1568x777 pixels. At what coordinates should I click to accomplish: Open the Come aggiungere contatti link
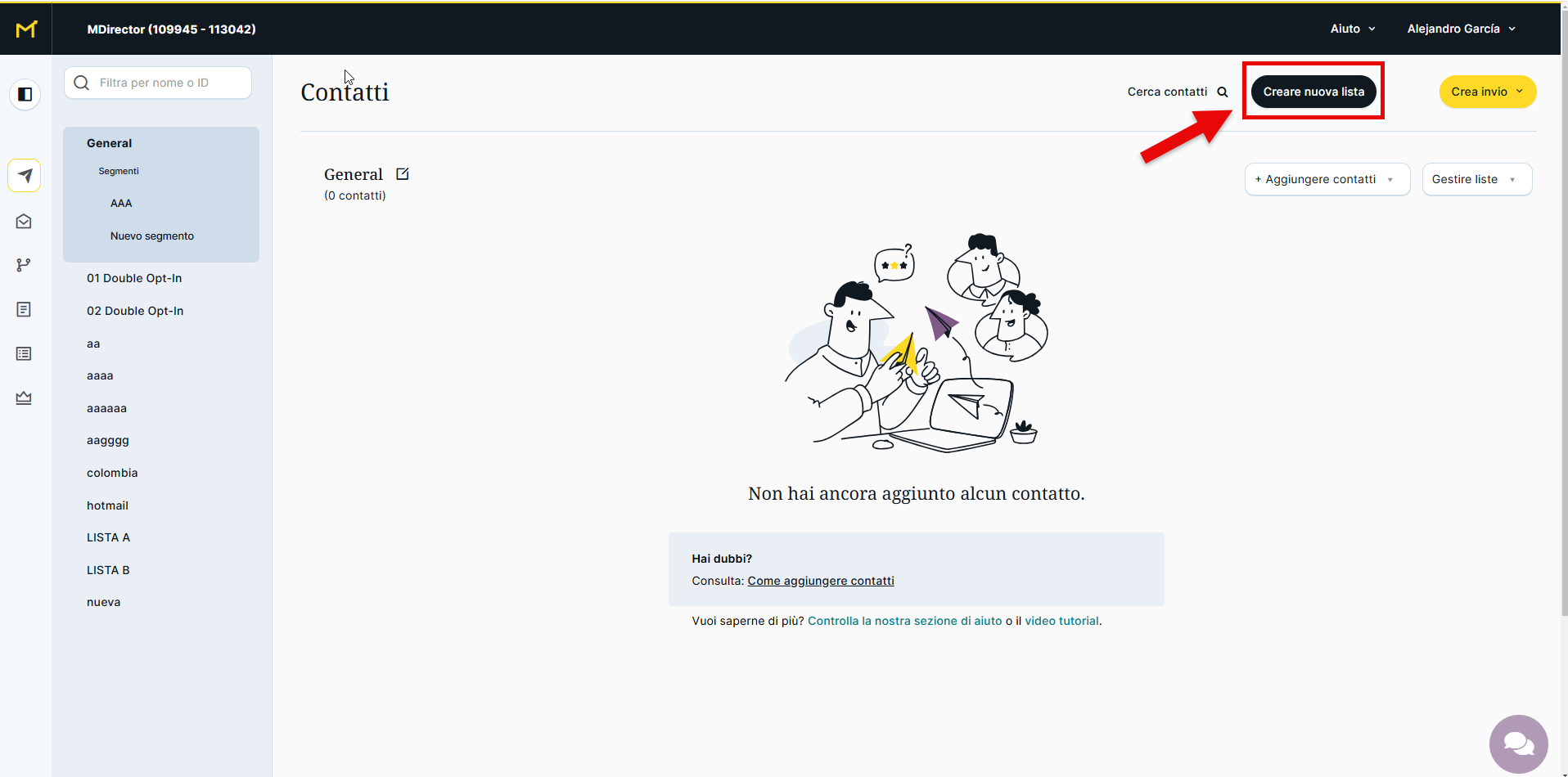pyautogui.click(x=820, y=581)
